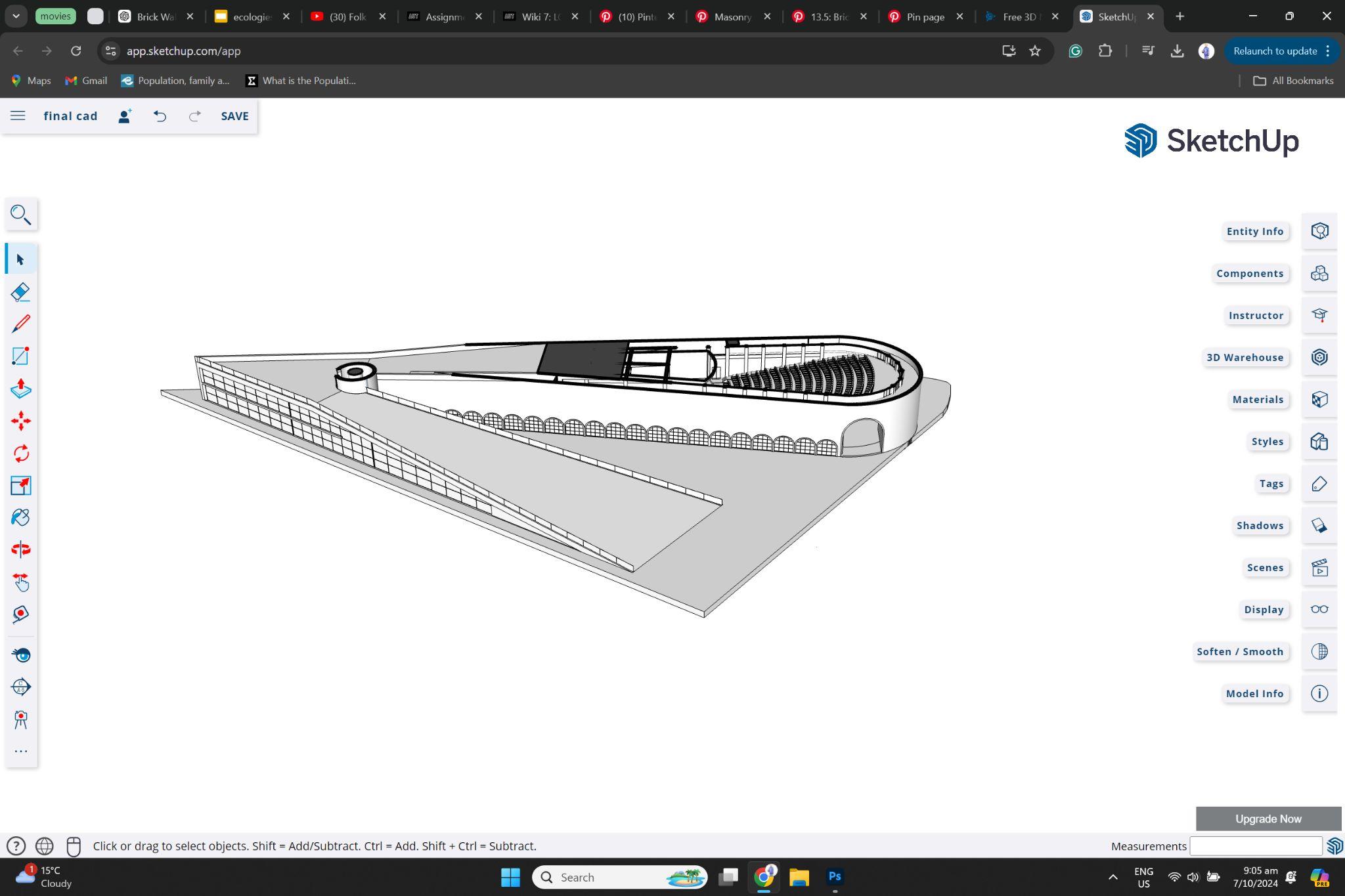Open the Materials panel icon

[1319, 399]
